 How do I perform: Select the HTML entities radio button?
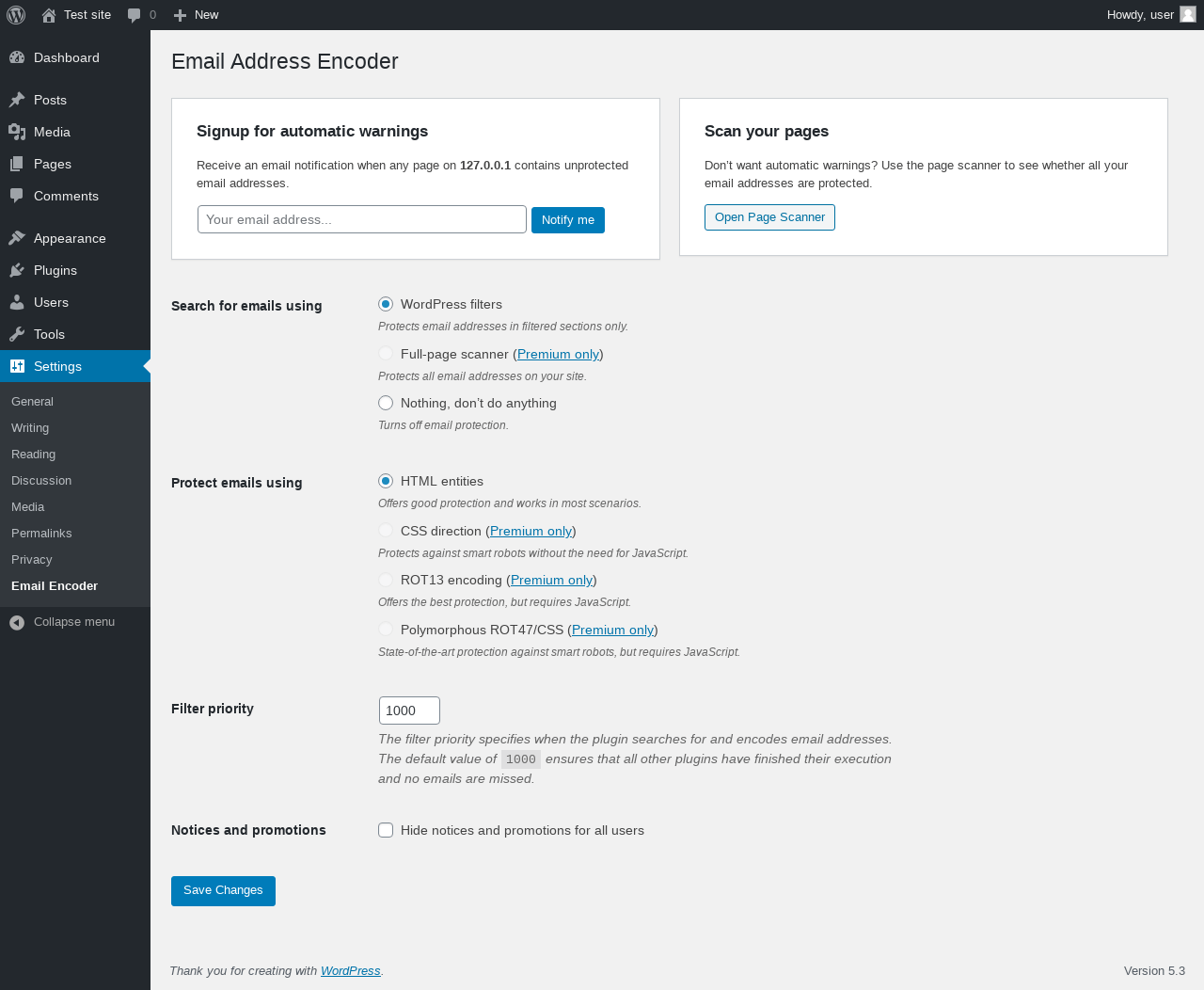[x=386, y=481]
